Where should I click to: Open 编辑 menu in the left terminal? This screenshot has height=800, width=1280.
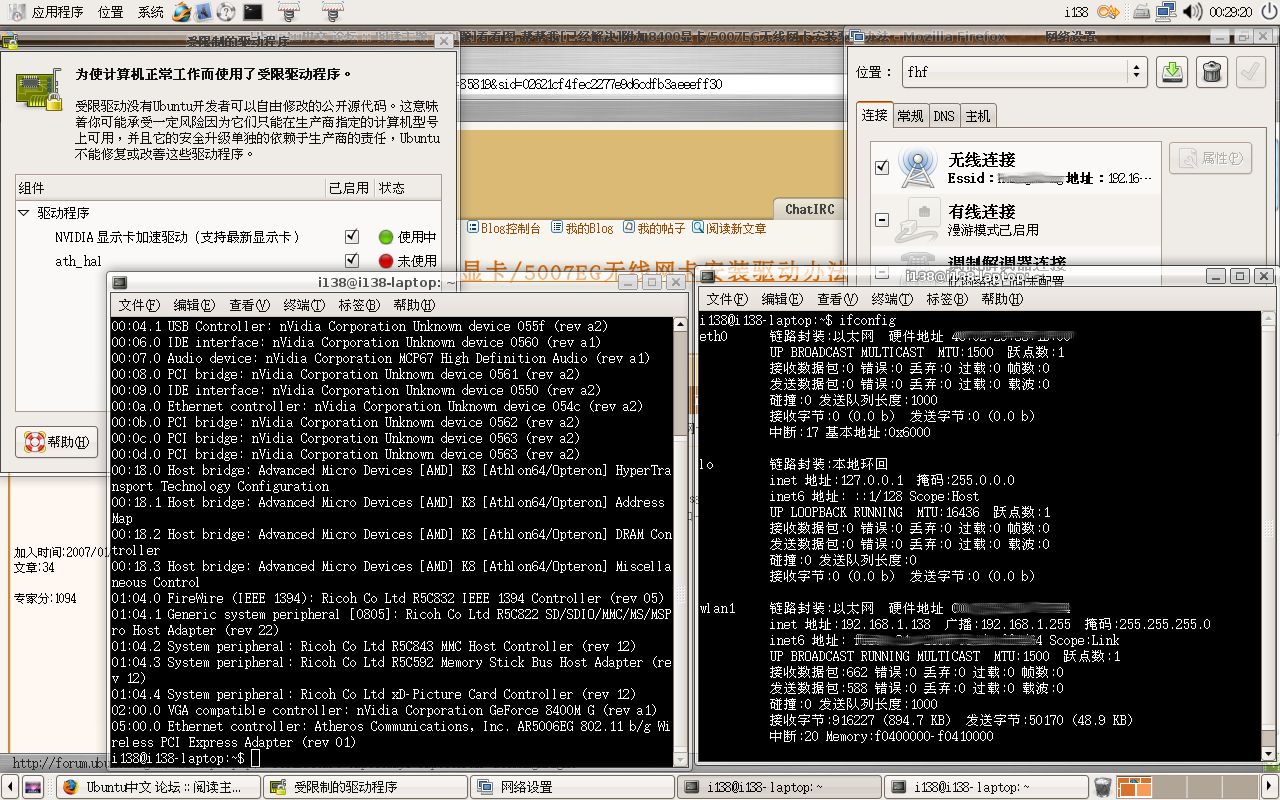194,305
